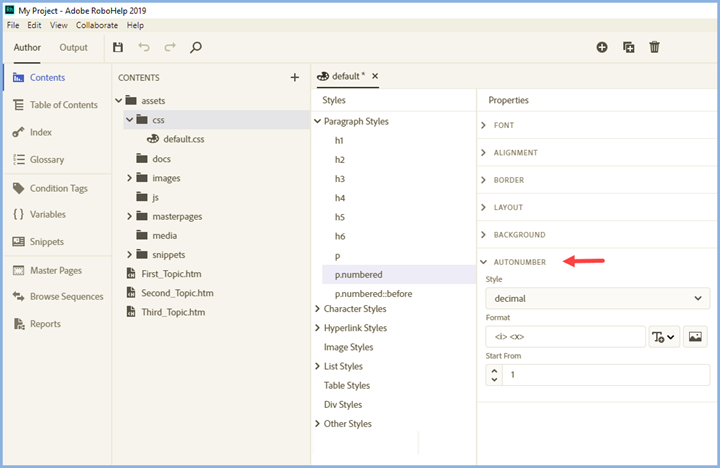The height and width of the screenshot is (469, 720).
Task: Expand the FONT properties section
Action: [x=485, y=125]
